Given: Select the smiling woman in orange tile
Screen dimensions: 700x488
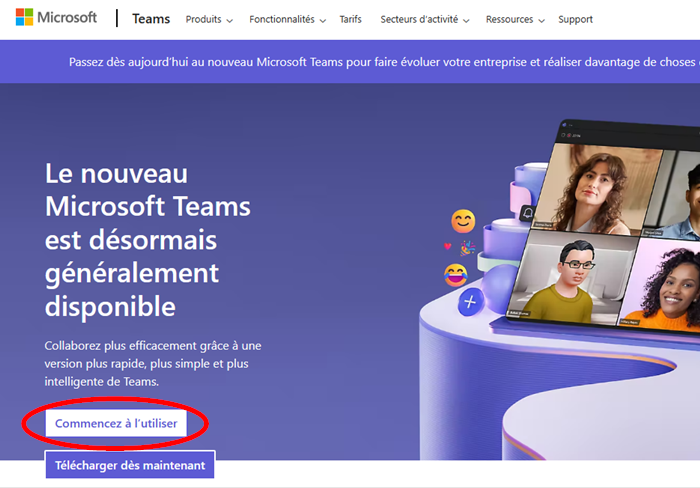Looking at the screenshot, I should click(x=661, y=286).
